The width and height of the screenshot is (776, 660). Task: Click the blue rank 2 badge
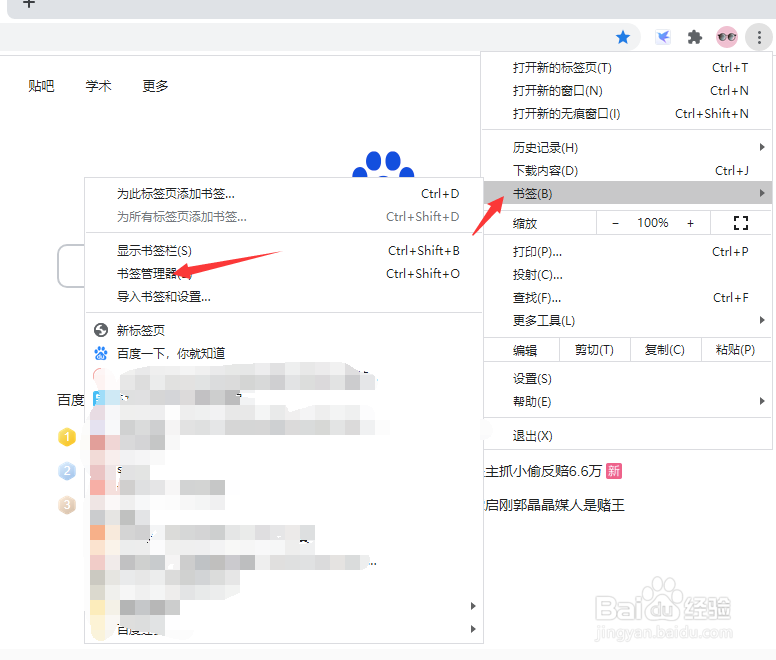point(67,471)
